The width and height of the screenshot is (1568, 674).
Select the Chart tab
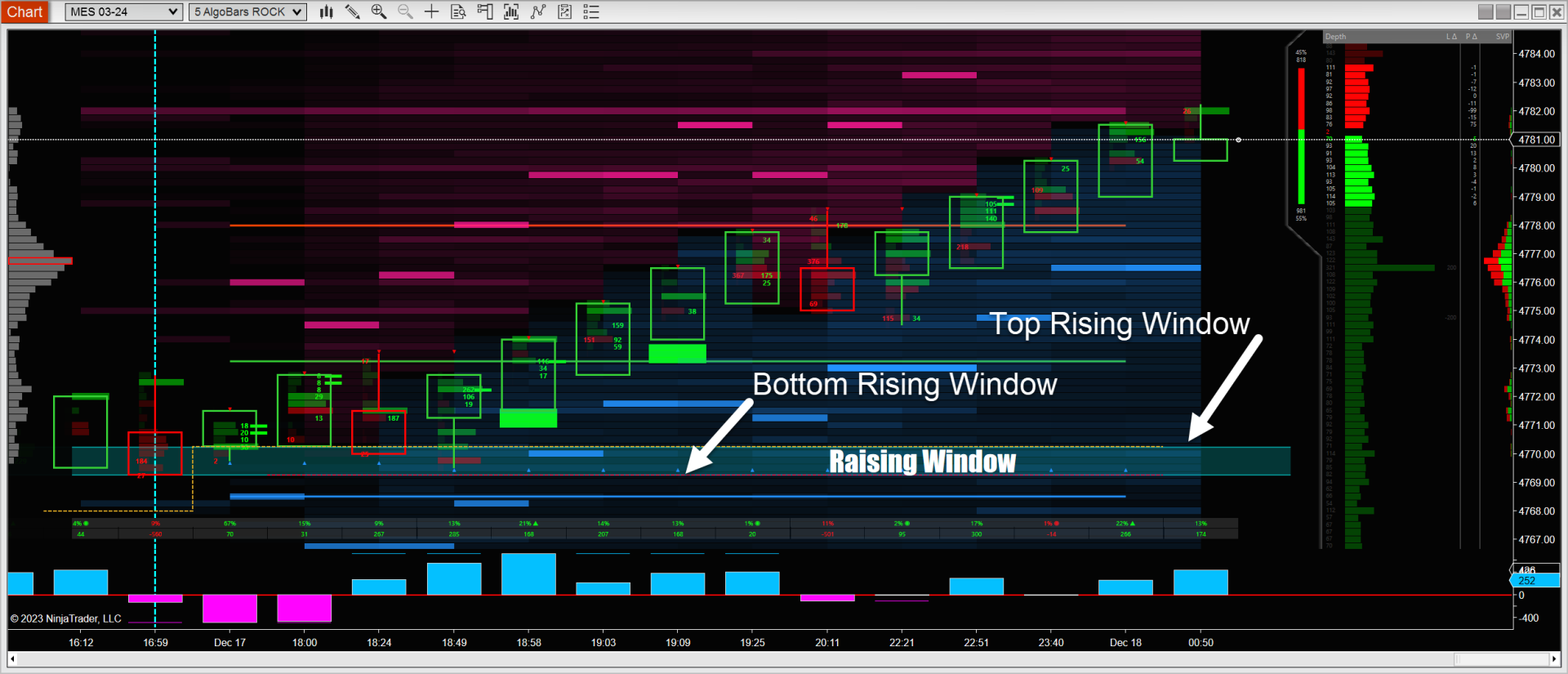[24, 11]
